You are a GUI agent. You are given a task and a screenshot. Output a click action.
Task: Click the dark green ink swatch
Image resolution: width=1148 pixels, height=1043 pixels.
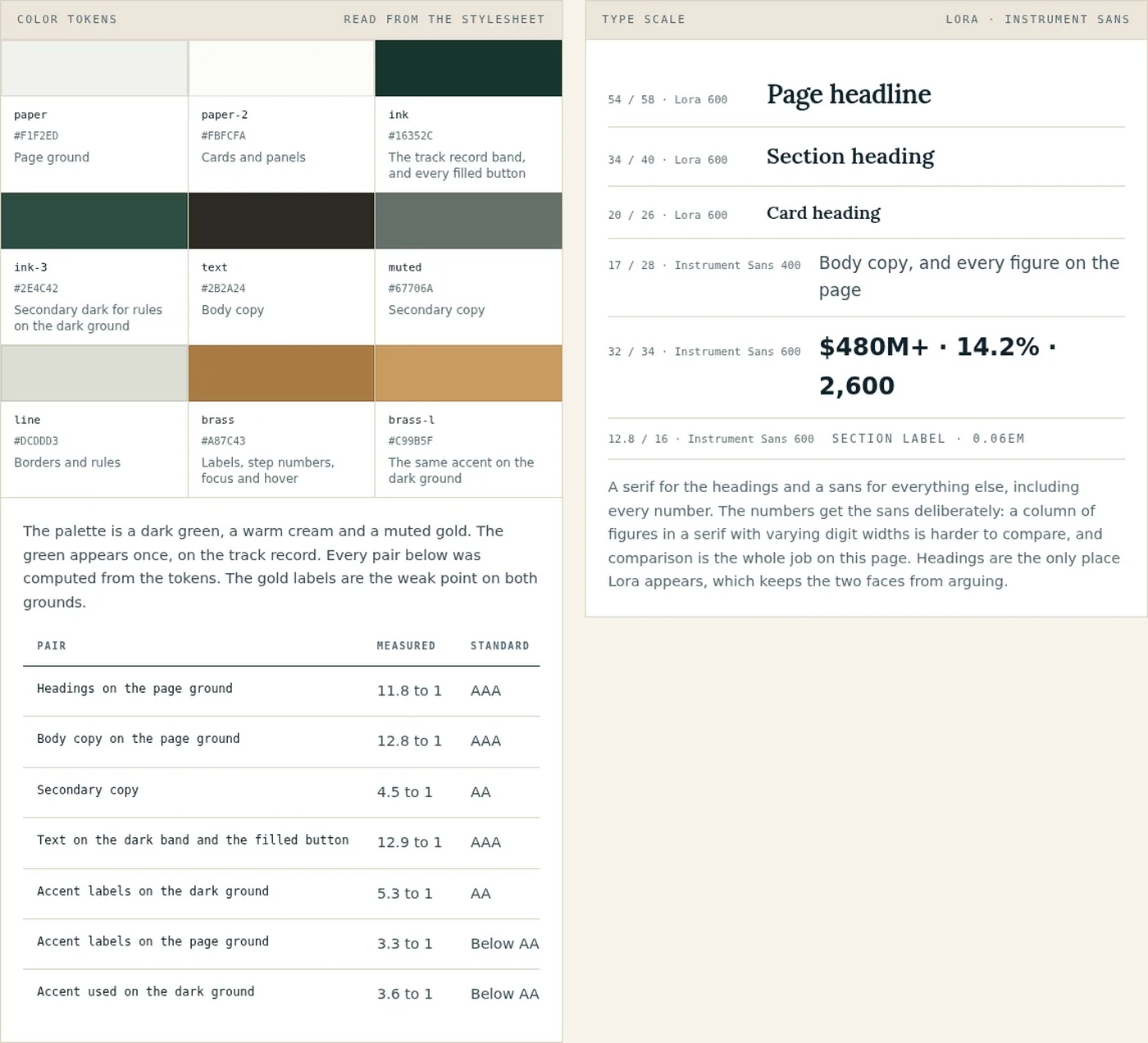[468, 68]
